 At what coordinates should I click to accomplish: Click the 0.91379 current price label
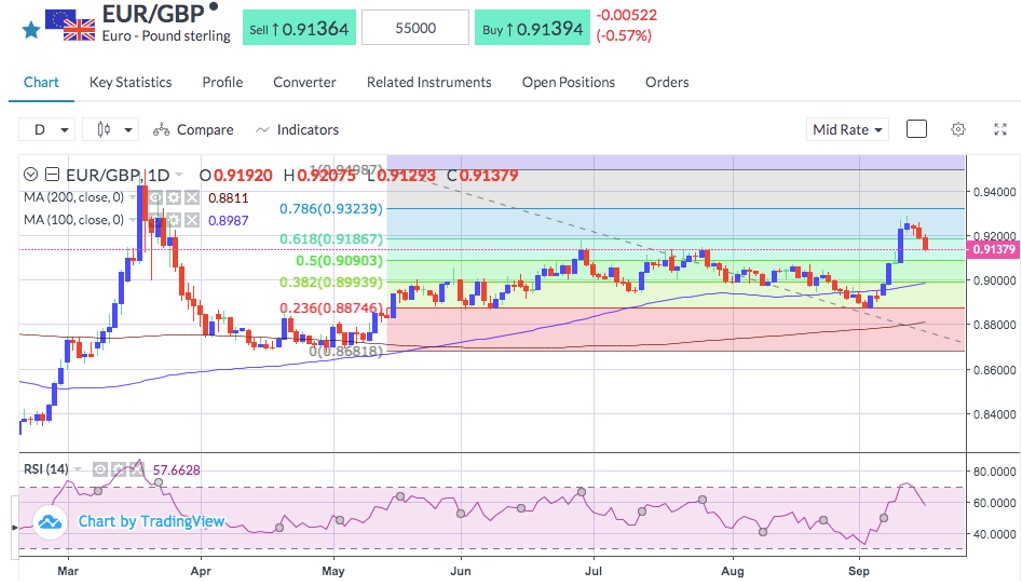(994, 249)
